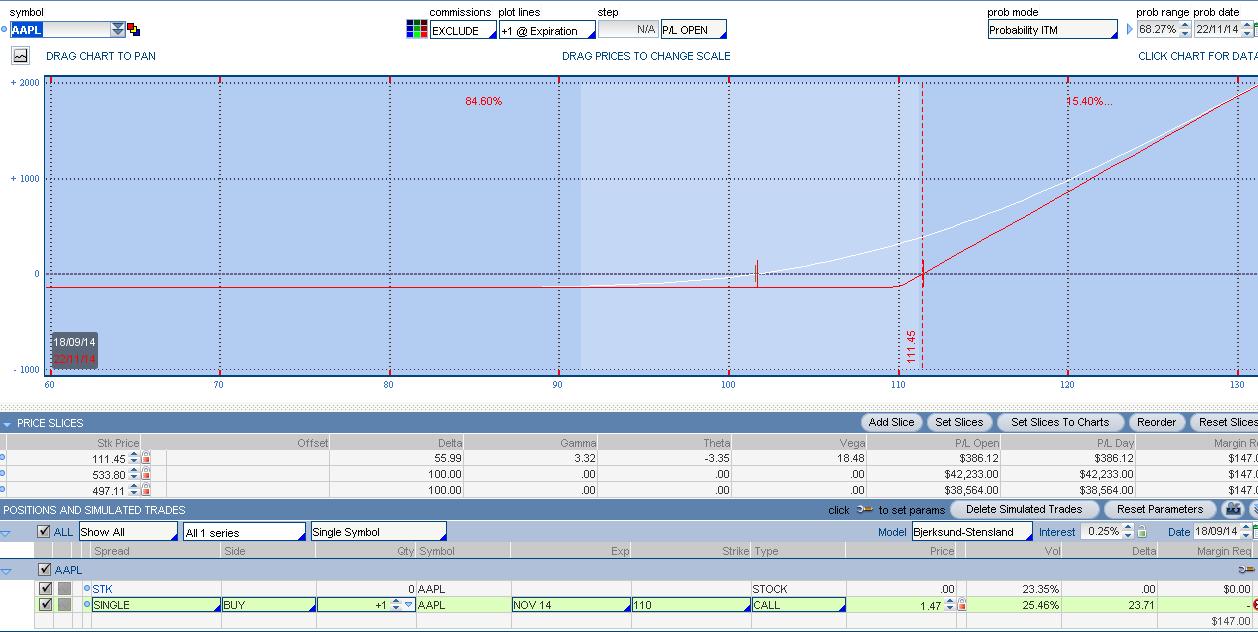1258x632 pixels.
Task: Open the commissions EXCLUDE dropdown
Action: (463, 31)
